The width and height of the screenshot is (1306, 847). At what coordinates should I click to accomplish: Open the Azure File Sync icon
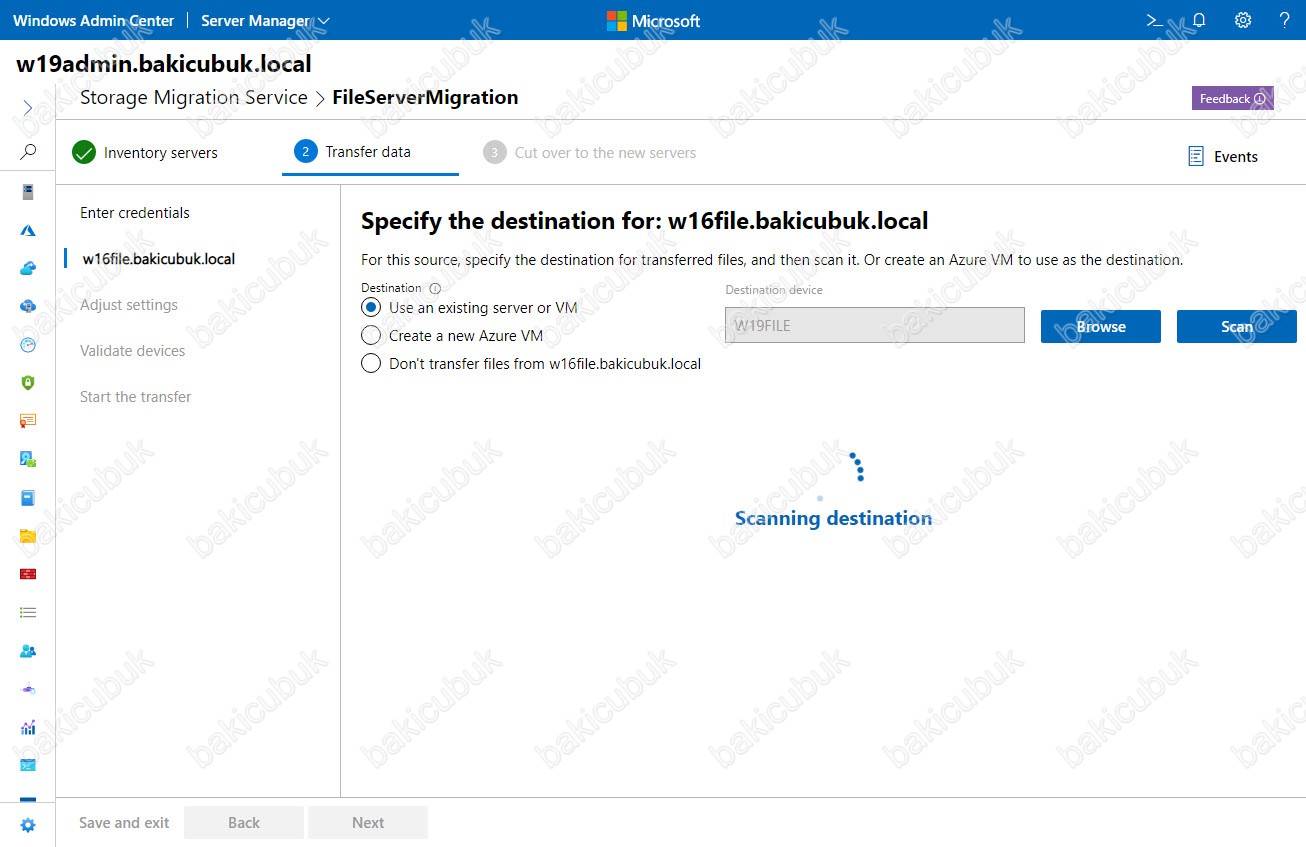click(28, 306)
